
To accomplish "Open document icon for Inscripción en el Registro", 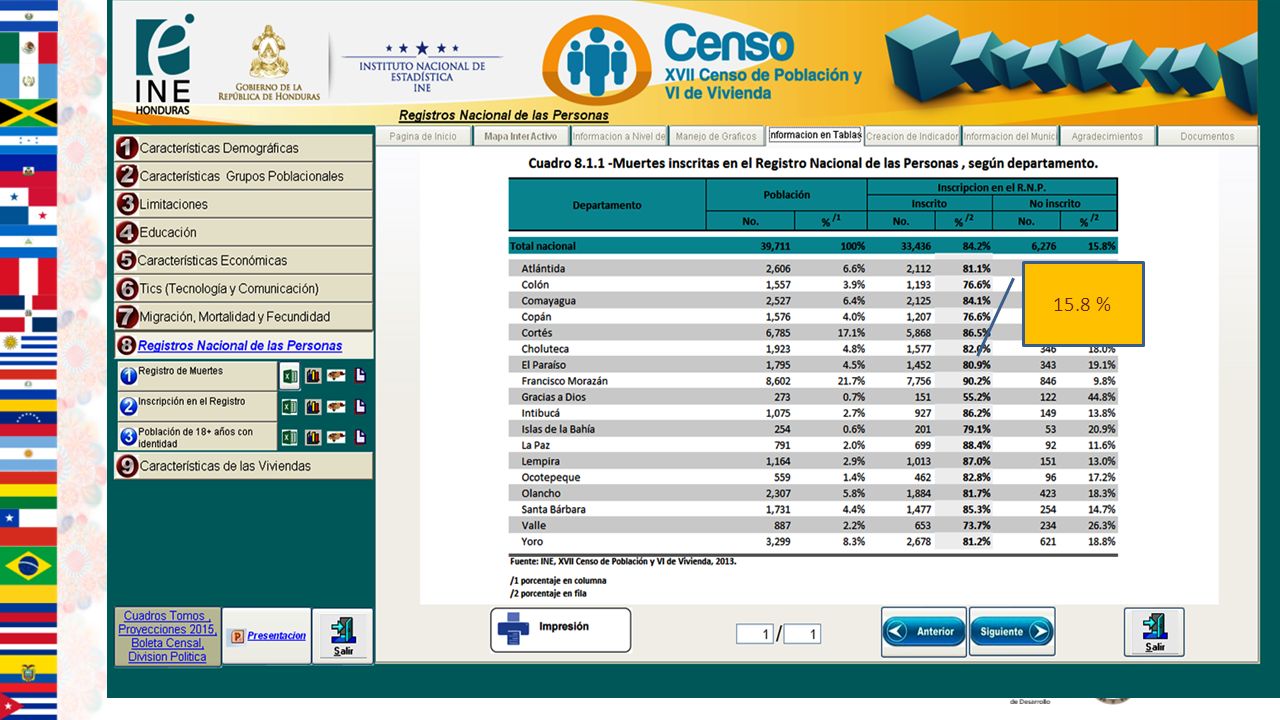I will coord(361,407).
